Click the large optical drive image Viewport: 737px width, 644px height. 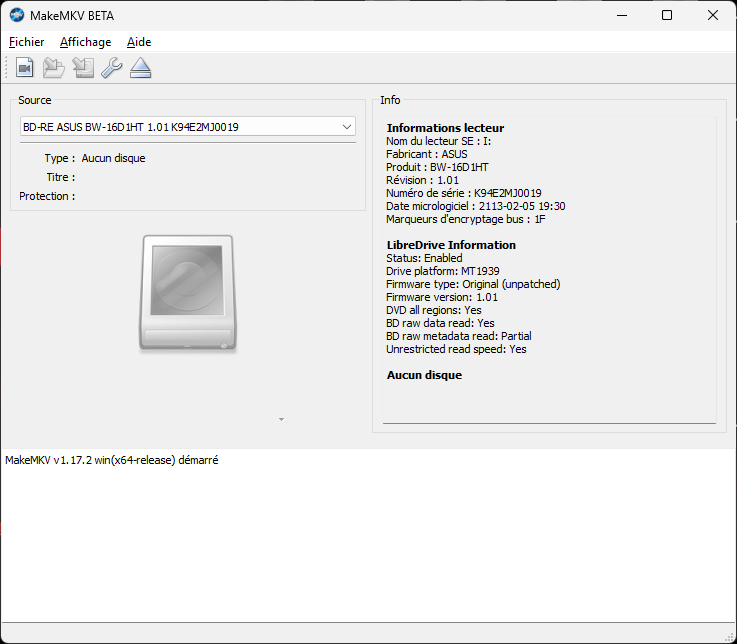click(x=188, y=292)
